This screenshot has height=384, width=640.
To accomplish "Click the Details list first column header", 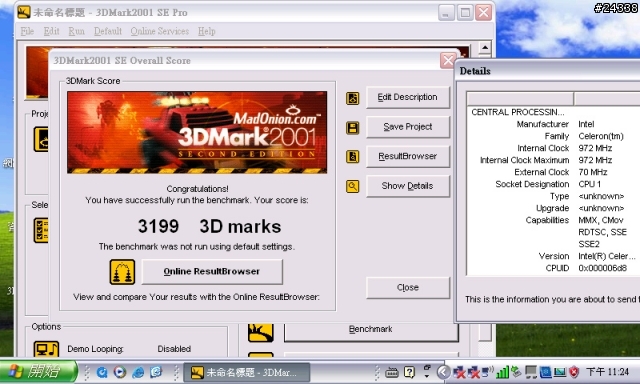I will [x=520, y=99].
